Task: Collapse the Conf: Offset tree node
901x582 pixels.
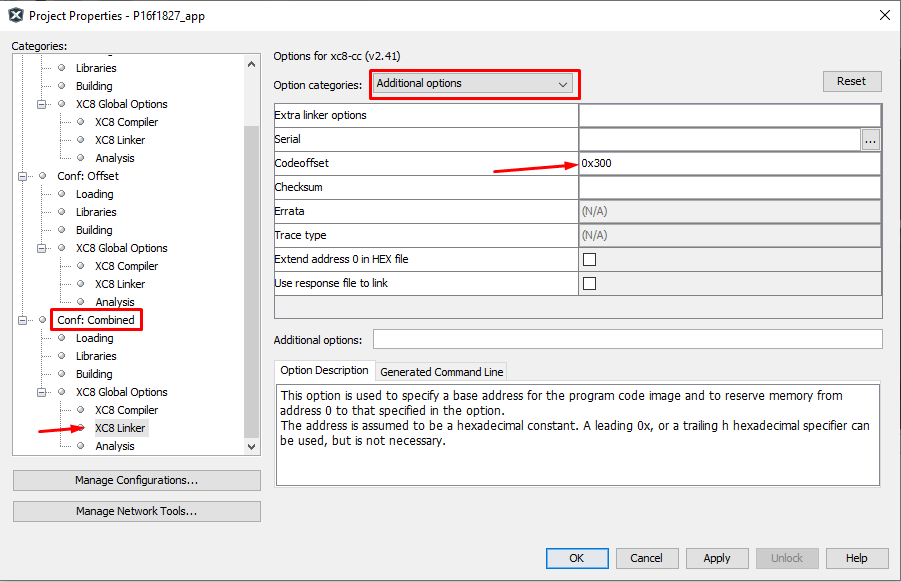Action: point(23,176)
